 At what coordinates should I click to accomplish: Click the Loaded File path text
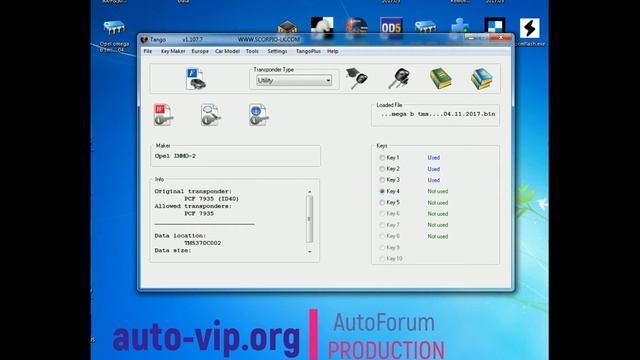tap(438, 114)
